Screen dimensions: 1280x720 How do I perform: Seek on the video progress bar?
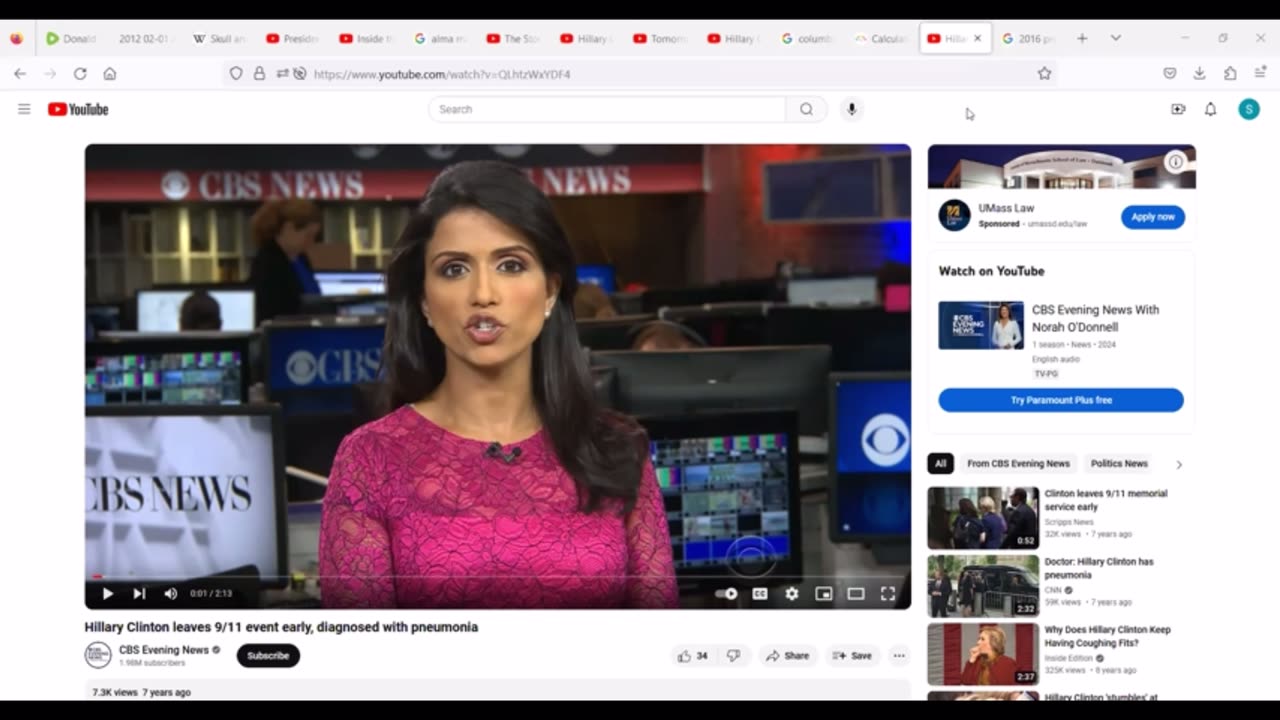click(x=497, y=577)
